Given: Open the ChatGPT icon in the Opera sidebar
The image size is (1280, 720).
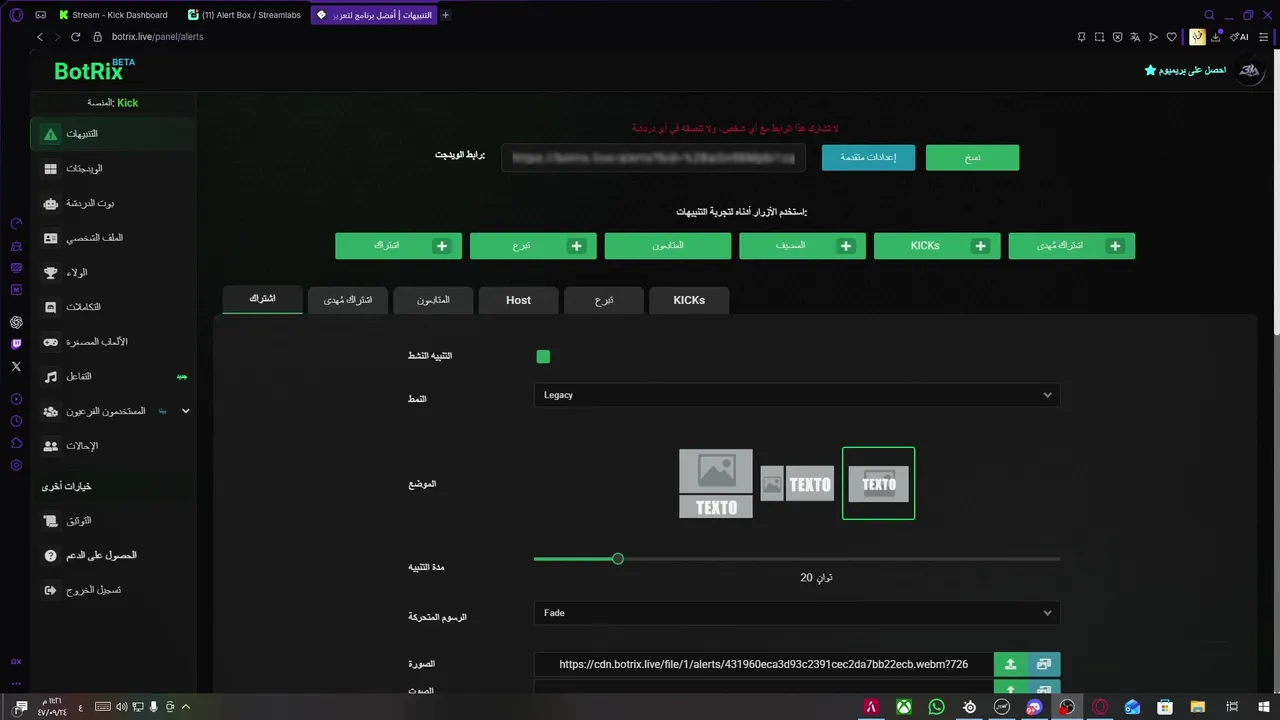Looking at the screenshot, I should pyautogui.click(x=16, y=322).
